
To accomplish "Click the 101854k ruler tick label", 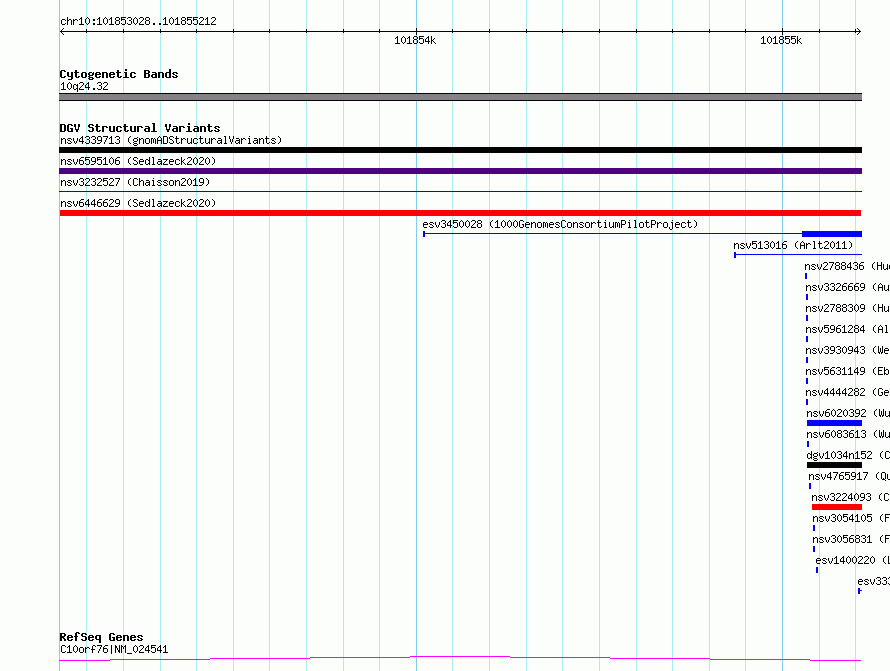I will point(415,40).
